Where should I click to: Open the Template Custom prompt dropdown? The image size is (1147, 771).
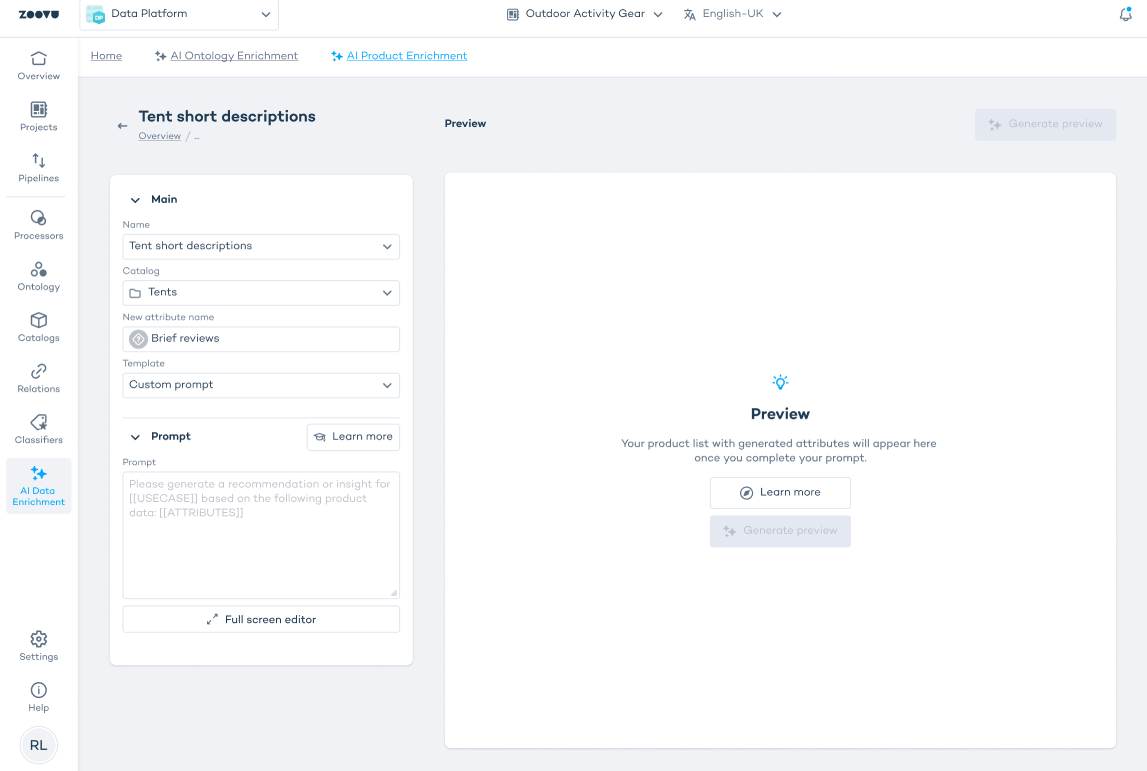[261, 385]
